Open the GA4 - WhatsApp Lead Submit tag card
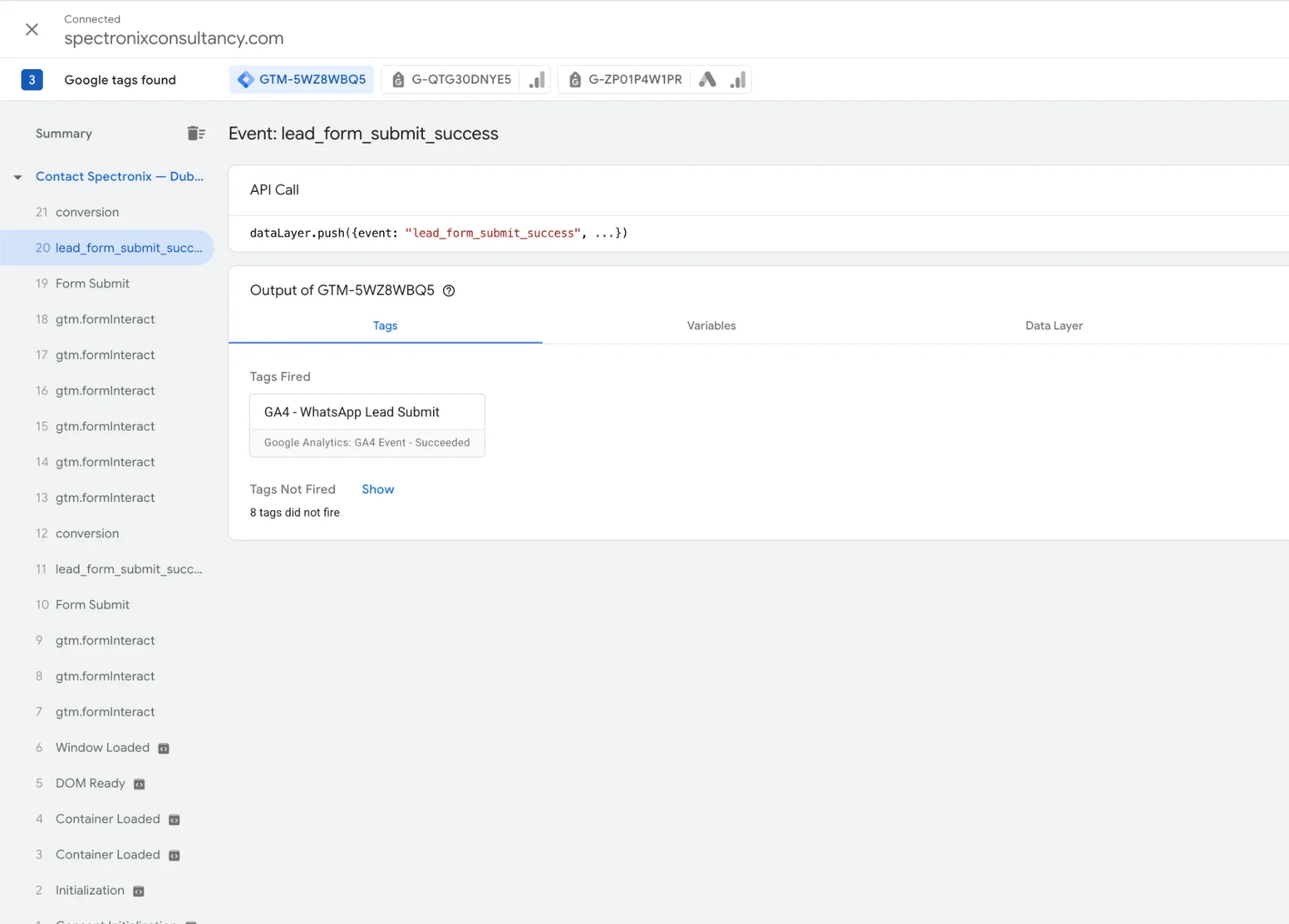The width and height of the screenshot is (1289, 924). coord(367,425)
